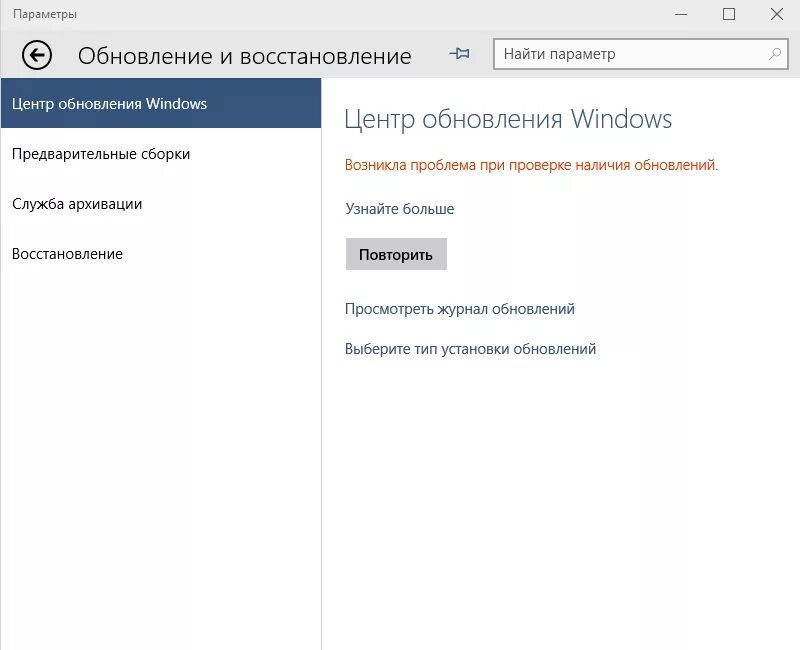The height and width of the screenshot is (650, 800).
Task: Close the Параметры window
Action: tap(777, 14)
